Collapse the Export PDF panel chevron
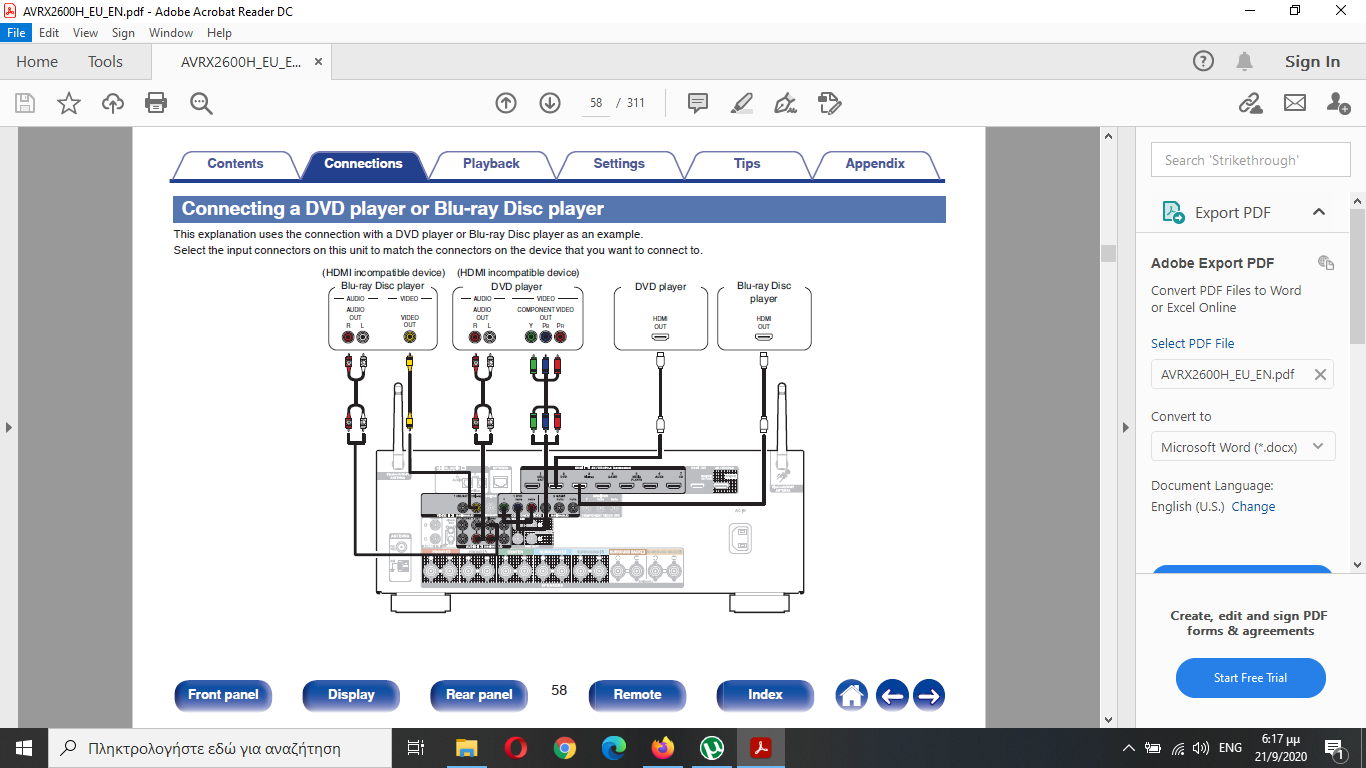 pyautogui.click(x=1318, y=212)
